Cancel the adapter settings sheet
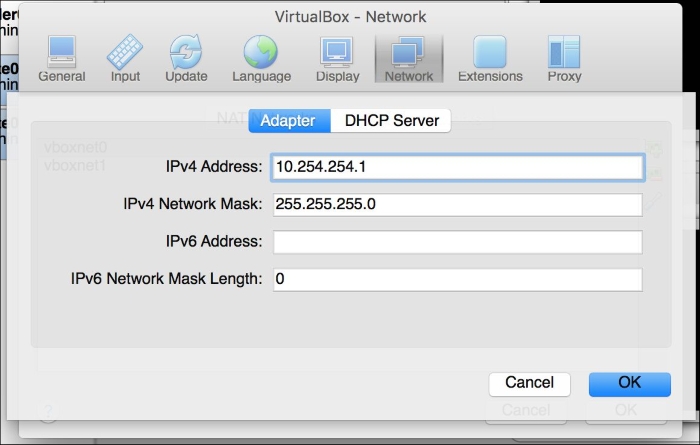This screenshot has width=700, height=445. pyautogui.click(x=529, y=384)
